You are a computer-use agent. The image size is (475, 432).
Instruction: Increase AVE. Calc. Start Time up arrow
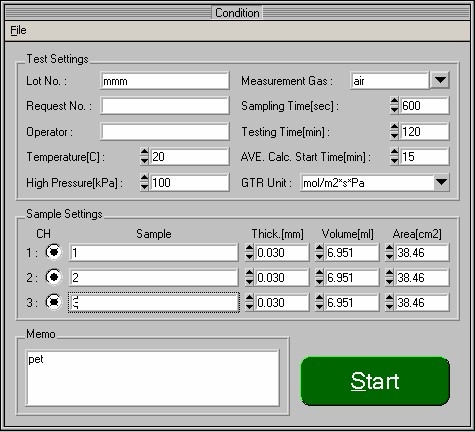point(394,152)
